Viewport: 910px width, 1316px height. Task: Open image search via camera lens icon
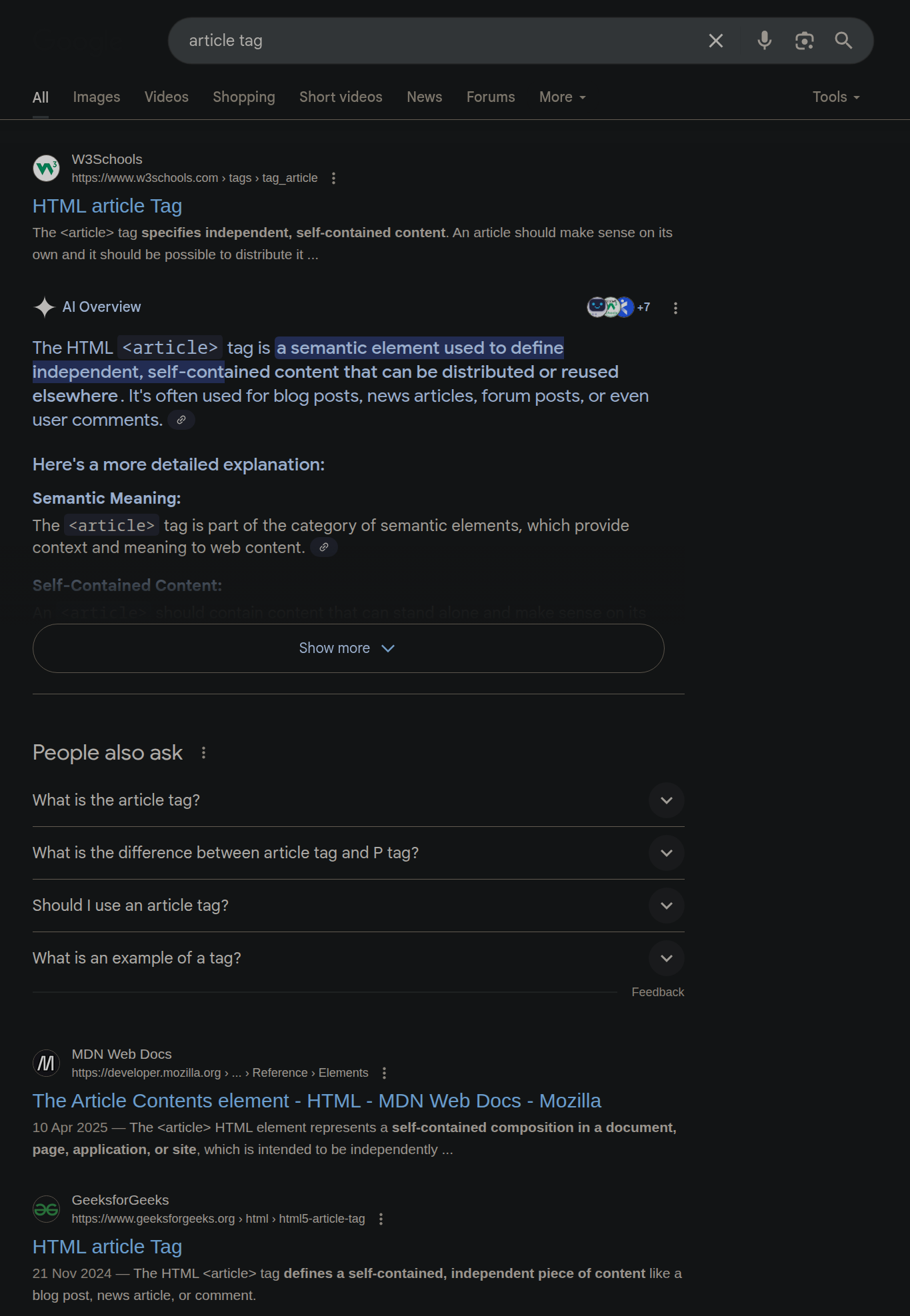805,41
